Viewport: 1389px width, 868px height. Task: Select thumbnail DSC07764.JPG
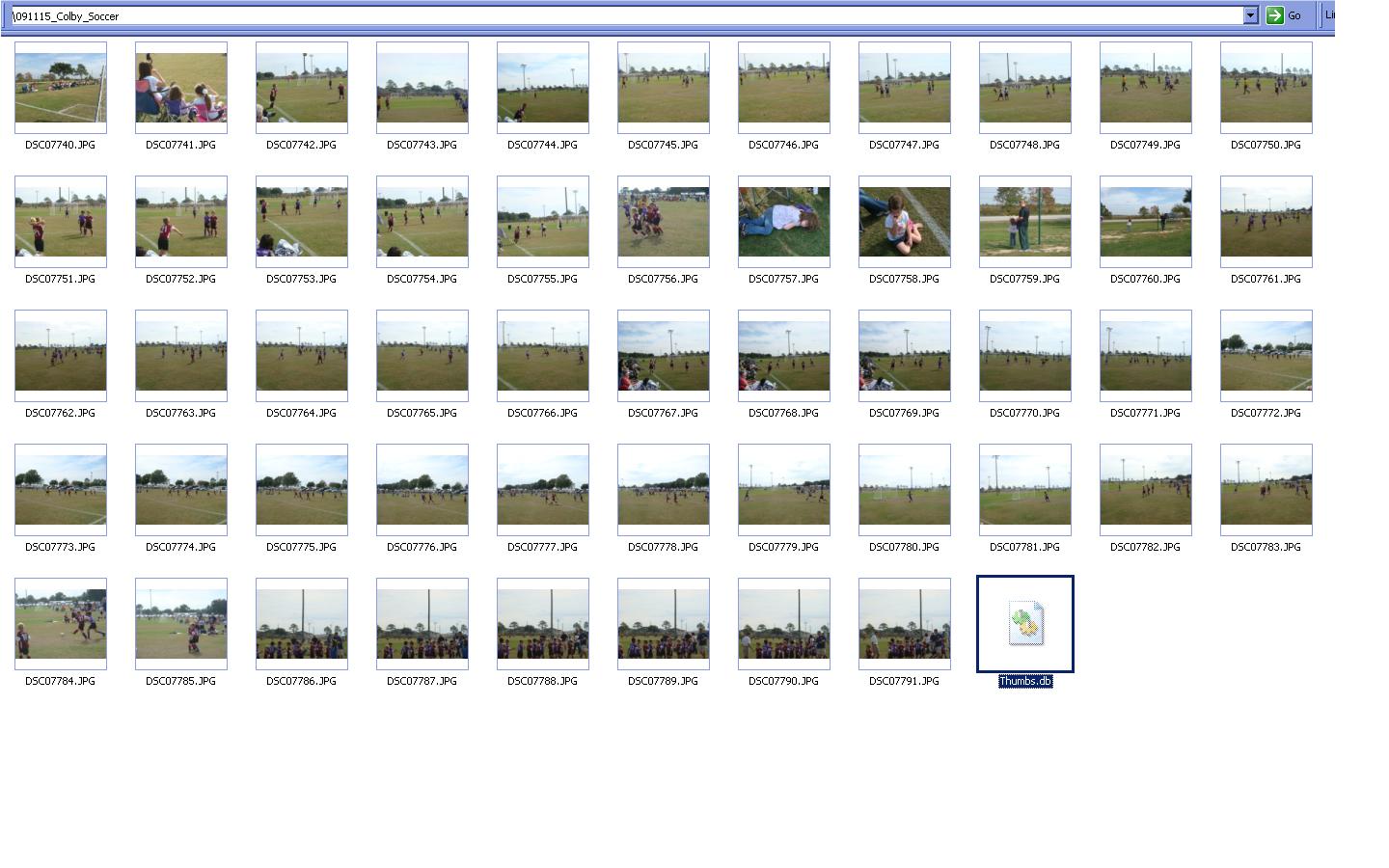302,356
